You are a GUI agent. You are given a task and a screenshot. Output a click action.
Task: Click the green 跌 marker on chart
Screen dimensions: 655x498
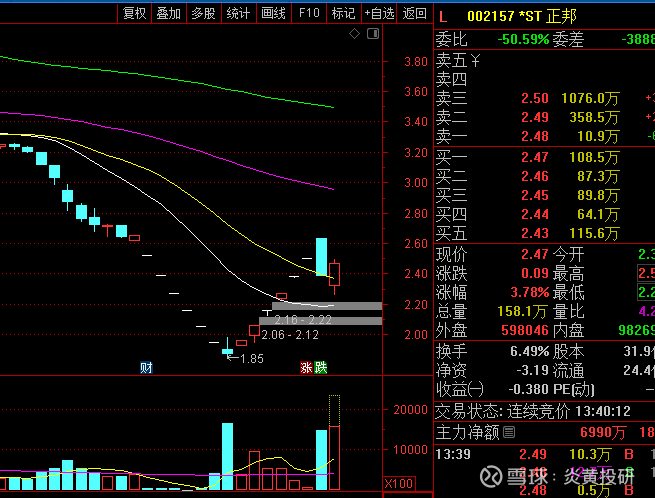coord(320,367)
